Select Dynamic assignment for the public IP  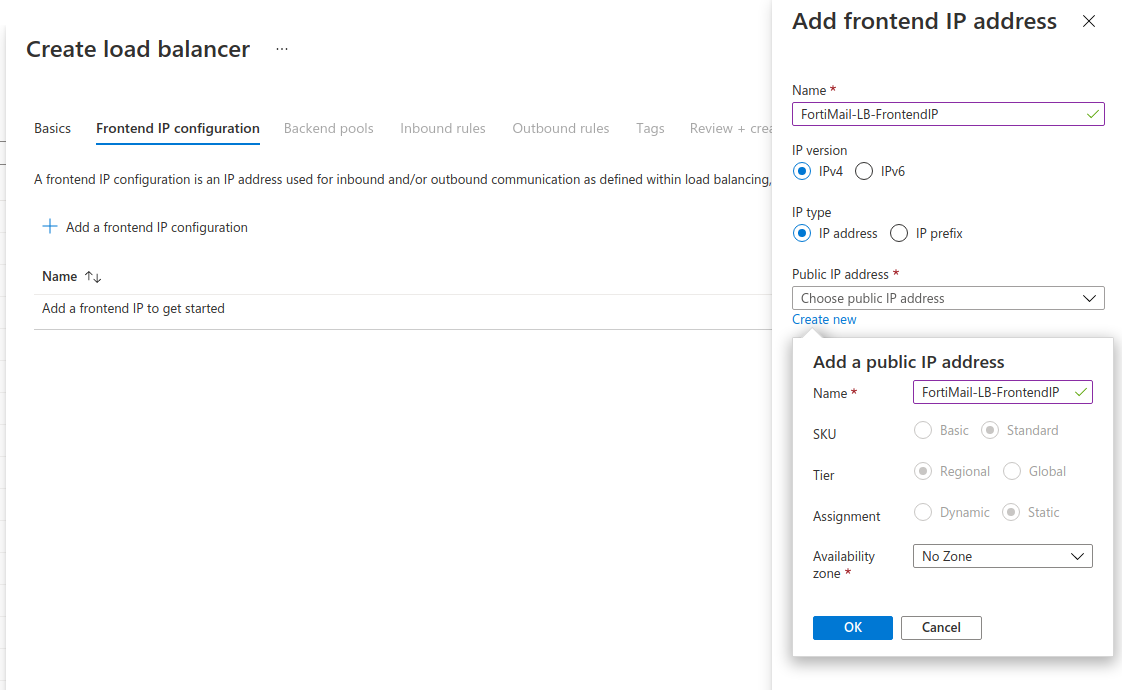pos(922,511)
